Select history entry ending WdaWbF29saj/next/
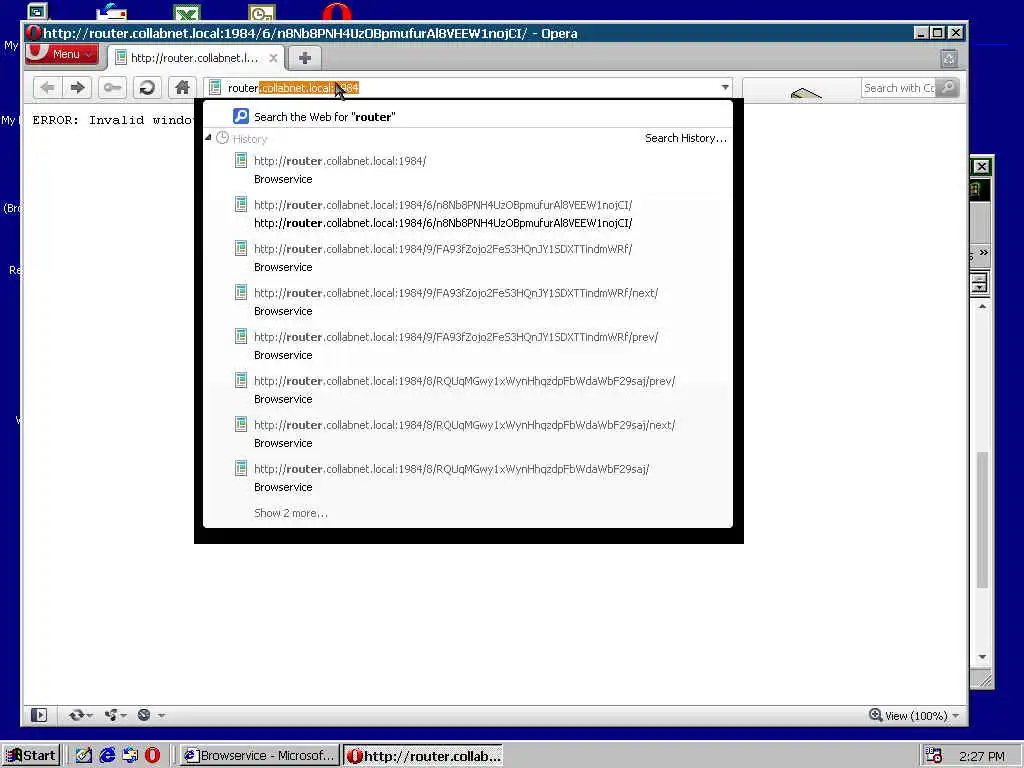This screenshot has width=1024, height=768. (468, 434)
